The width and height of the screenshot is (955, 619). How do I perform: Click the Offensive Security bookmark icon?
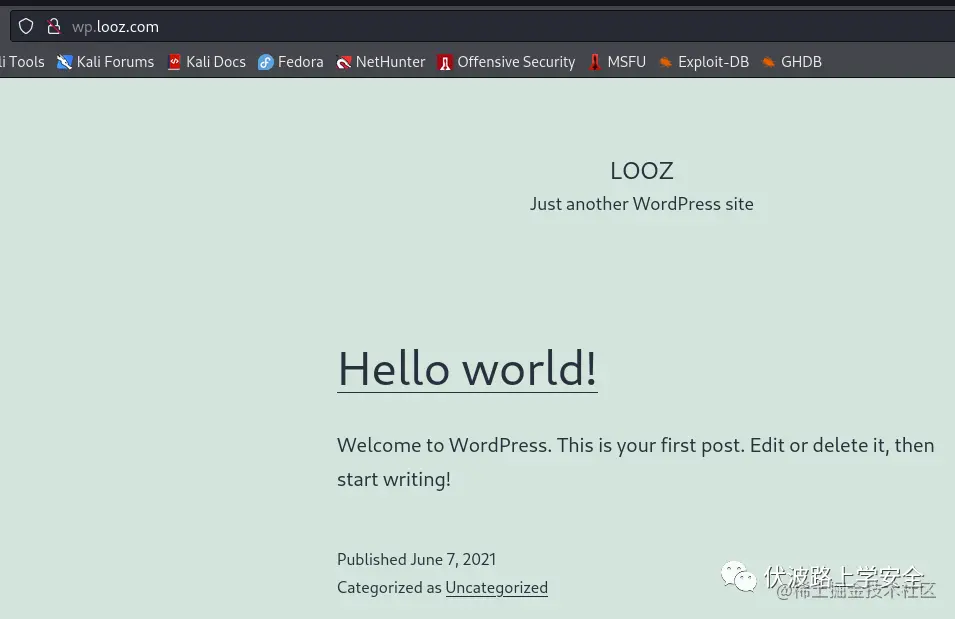click(445, 62)
